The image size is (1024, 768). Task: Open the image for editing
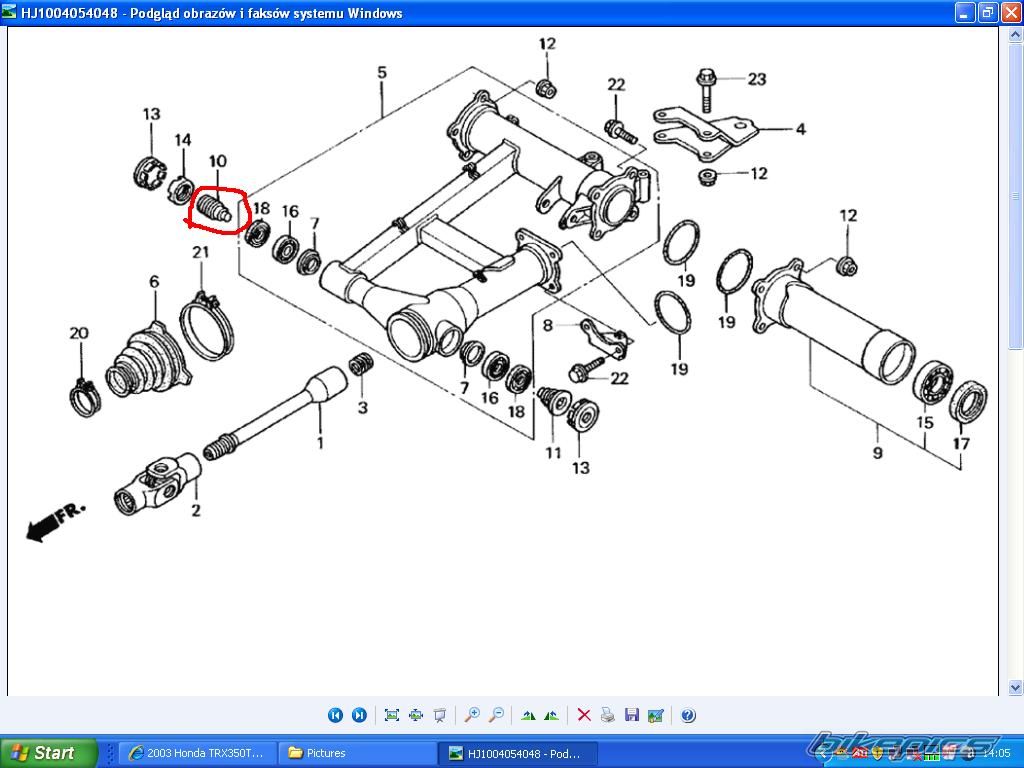[x=655, y=715]
